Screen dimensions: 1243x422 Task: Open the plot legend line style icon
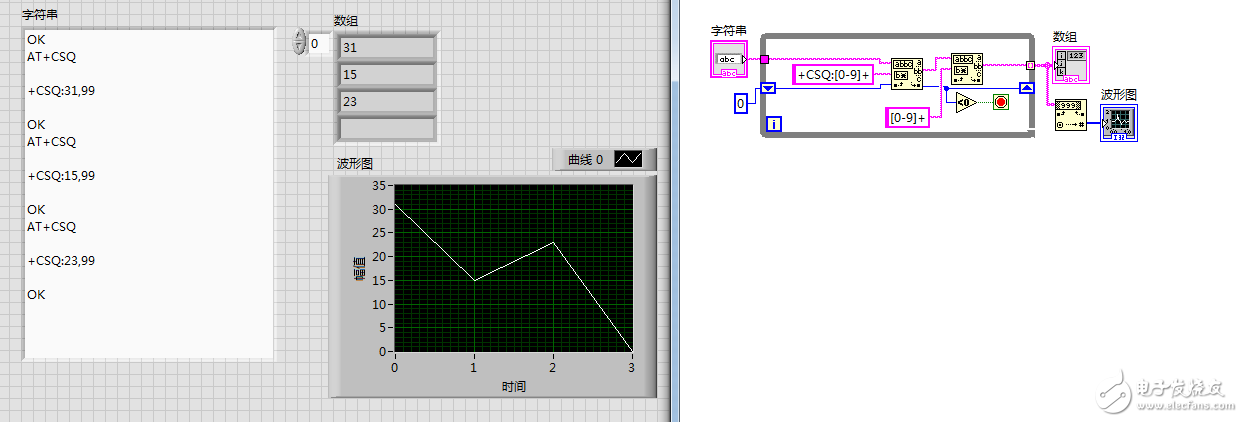[629, 159]
